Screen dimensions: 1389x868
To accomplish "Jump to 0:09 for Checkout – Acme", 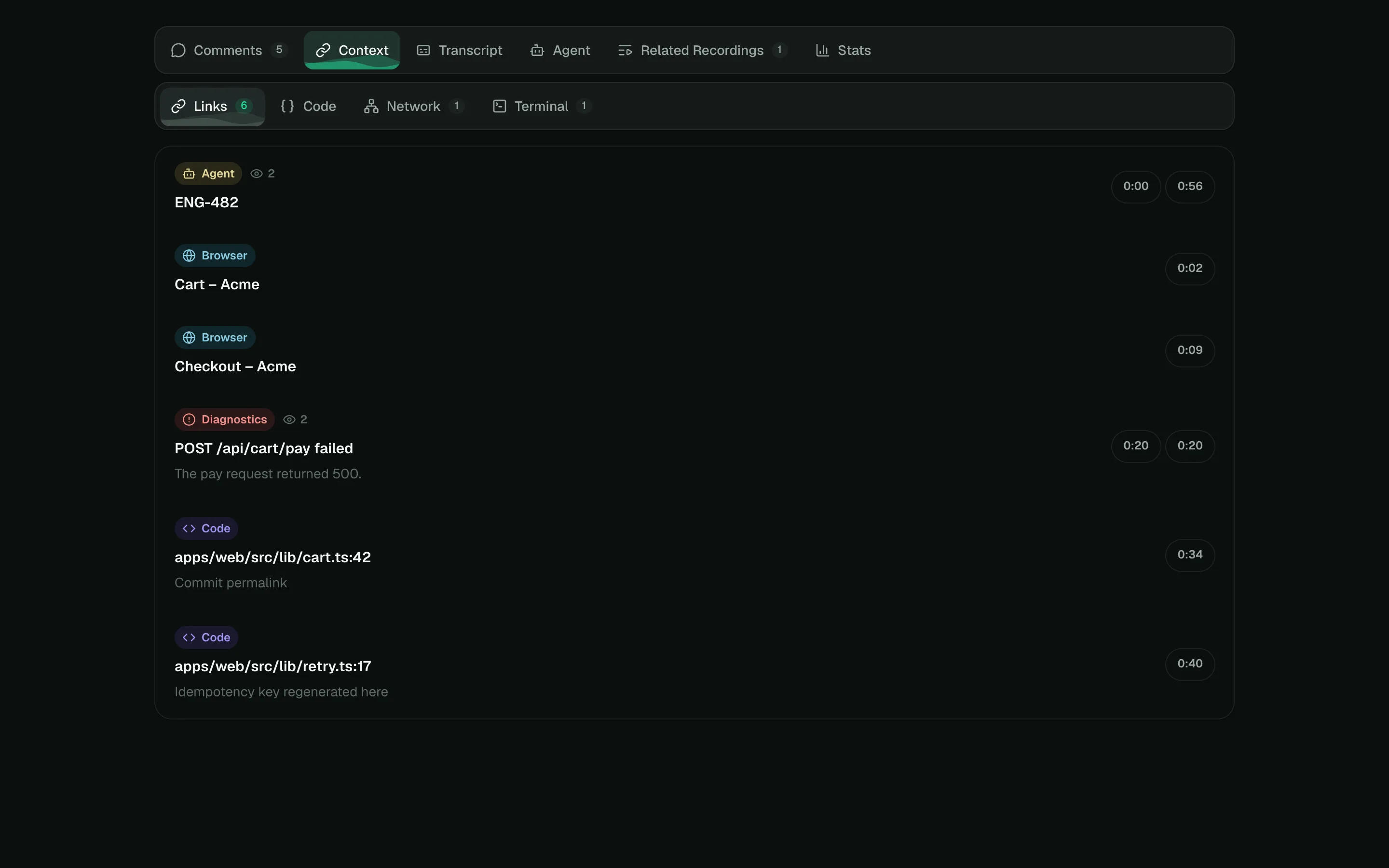I will pyautogui.click(x=1190, y=351).
